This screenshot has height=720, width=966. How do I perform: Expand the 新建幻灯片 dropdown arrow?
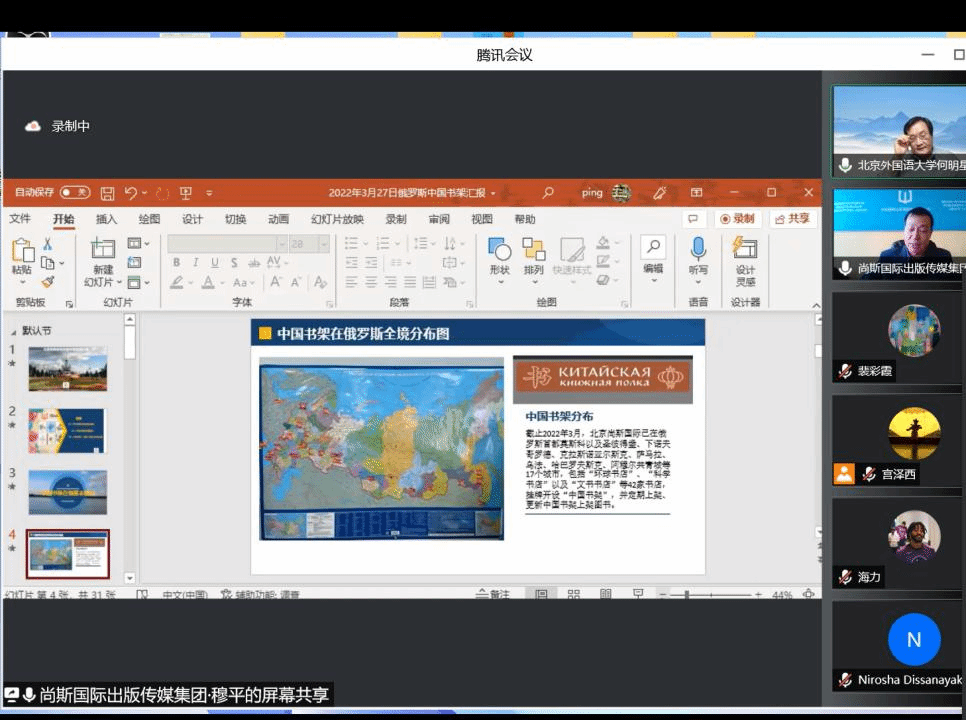(119, 283)
